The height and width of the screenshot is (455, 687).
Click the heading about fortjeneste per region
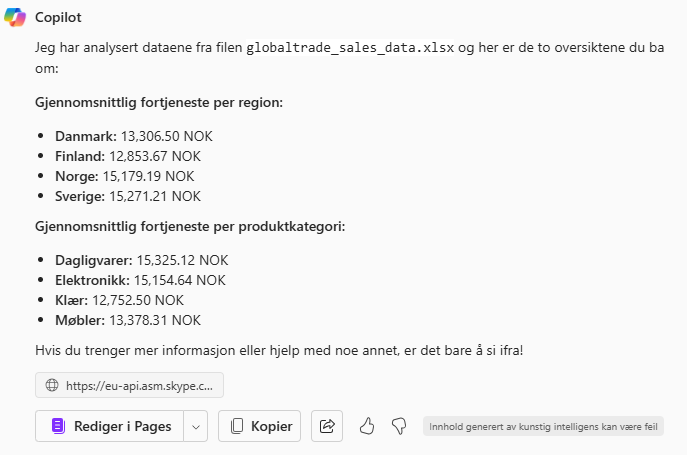point(158,103)
